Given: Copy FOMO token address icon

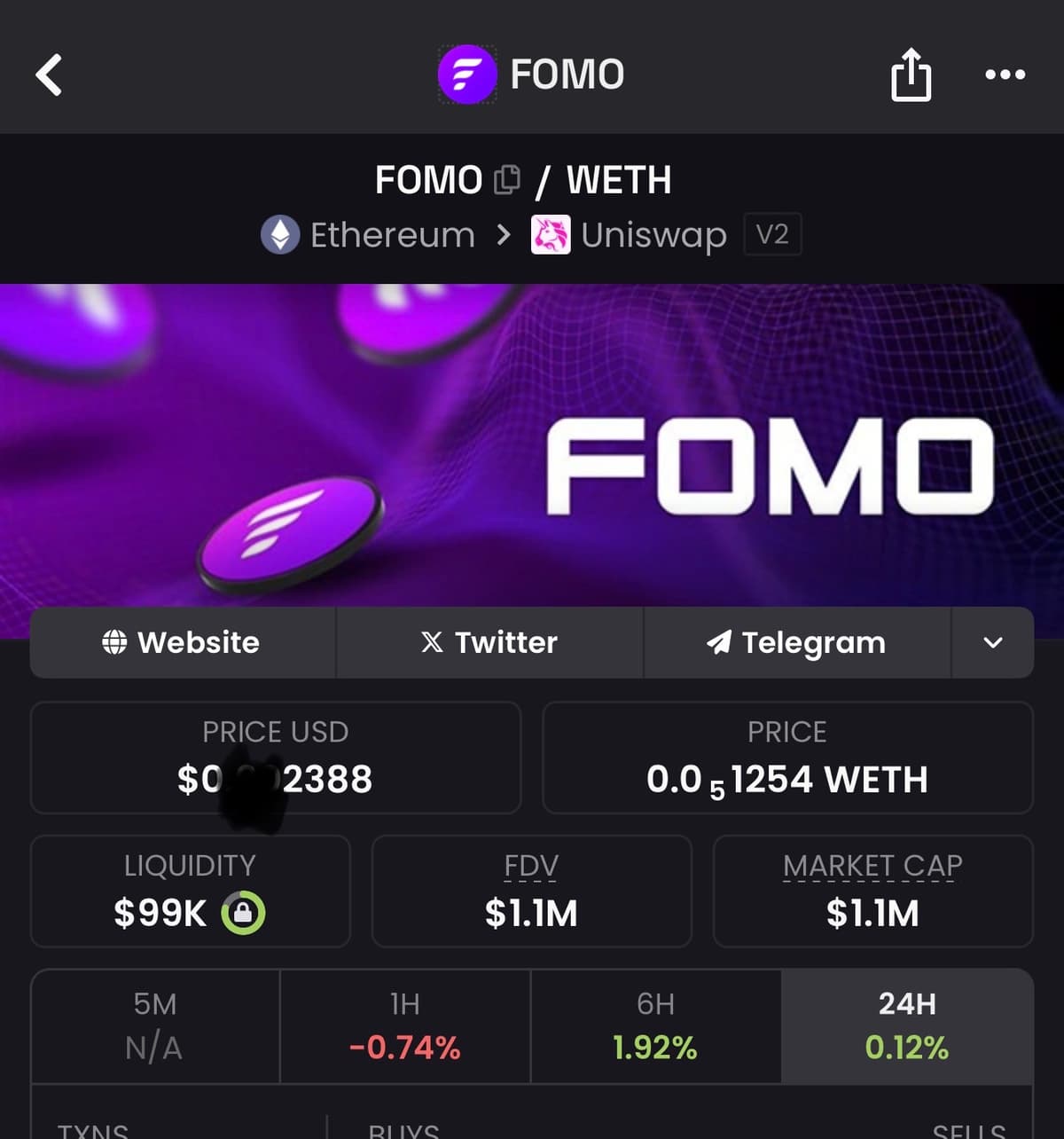Looking at the screenshot, I should (x=506, y=179).
